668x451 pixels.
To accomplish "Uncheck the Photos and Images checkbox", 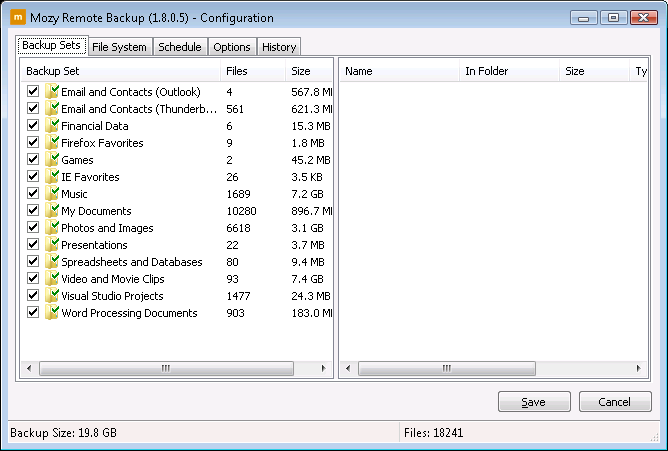I will (x=33, y=228).
